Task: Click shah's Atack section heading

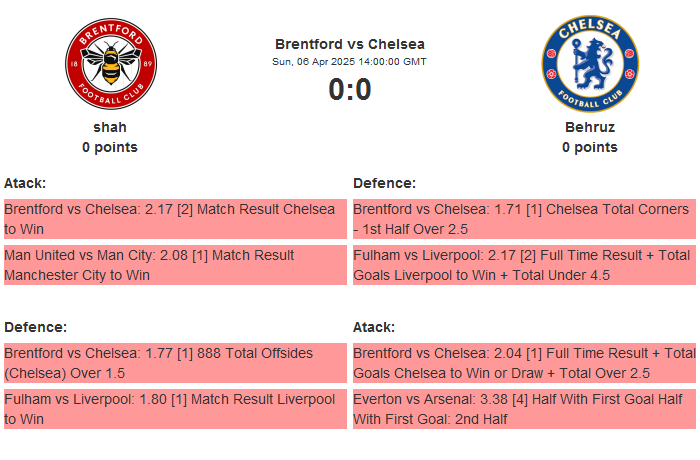Action: pos(25,183)
